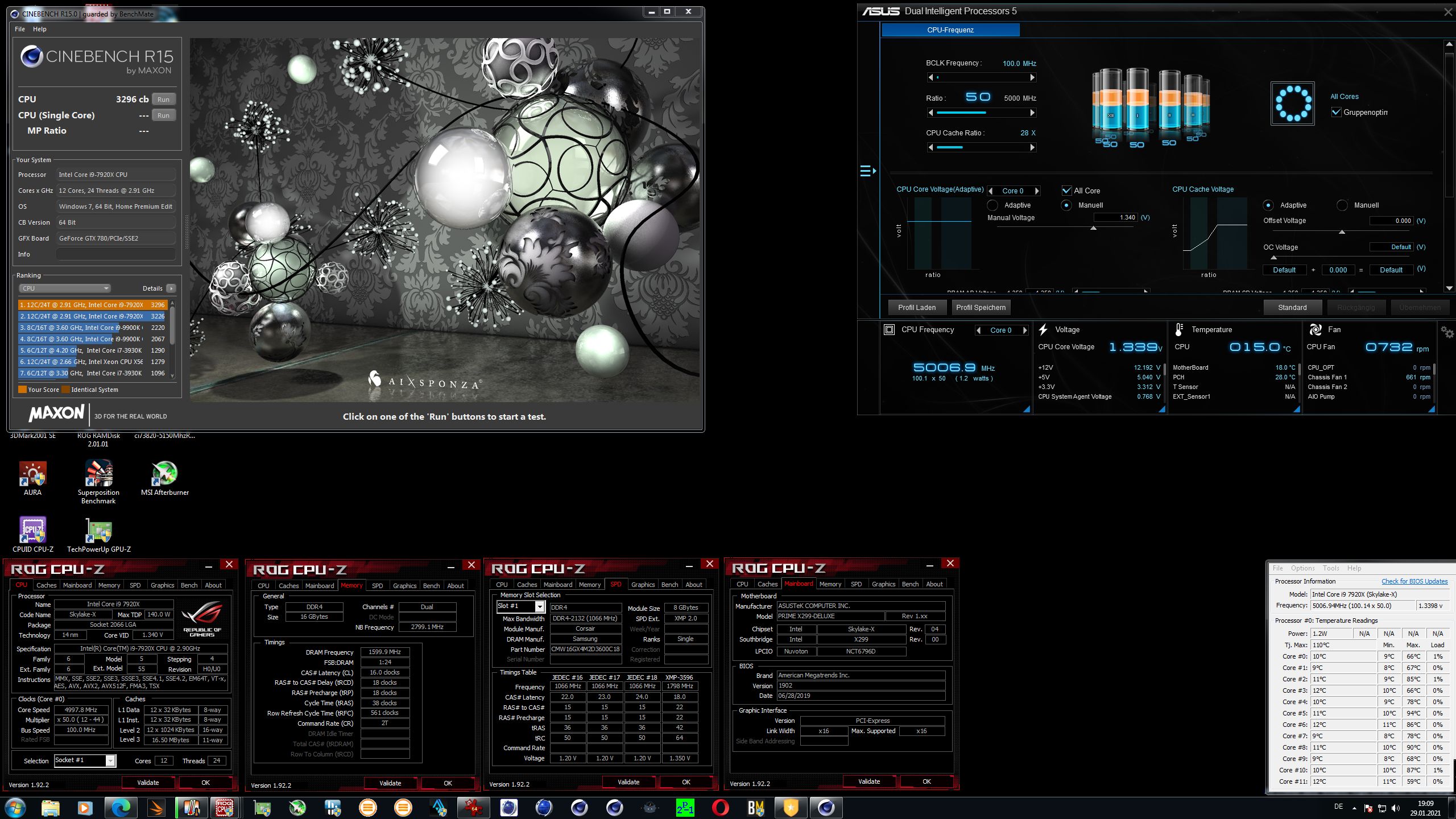Click the volume speaker tray icon
Screen dimensions: 1456x819
pos(1395,808)
